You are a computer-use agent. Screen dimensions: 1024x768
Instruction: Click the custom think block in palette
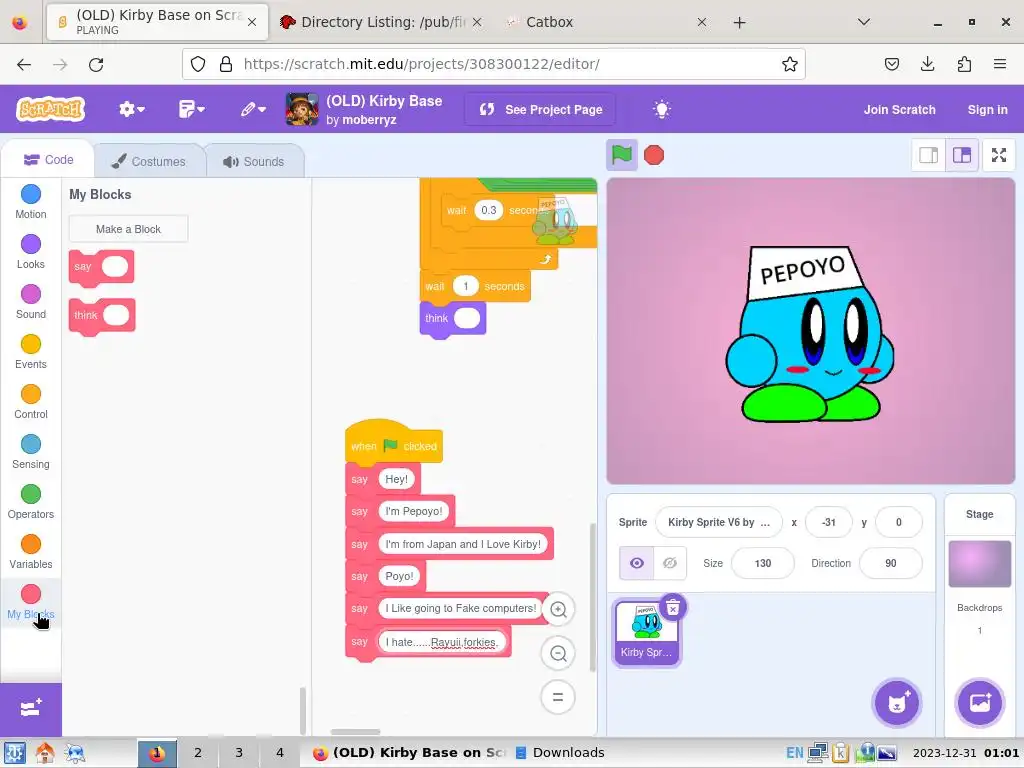(85, 316)
